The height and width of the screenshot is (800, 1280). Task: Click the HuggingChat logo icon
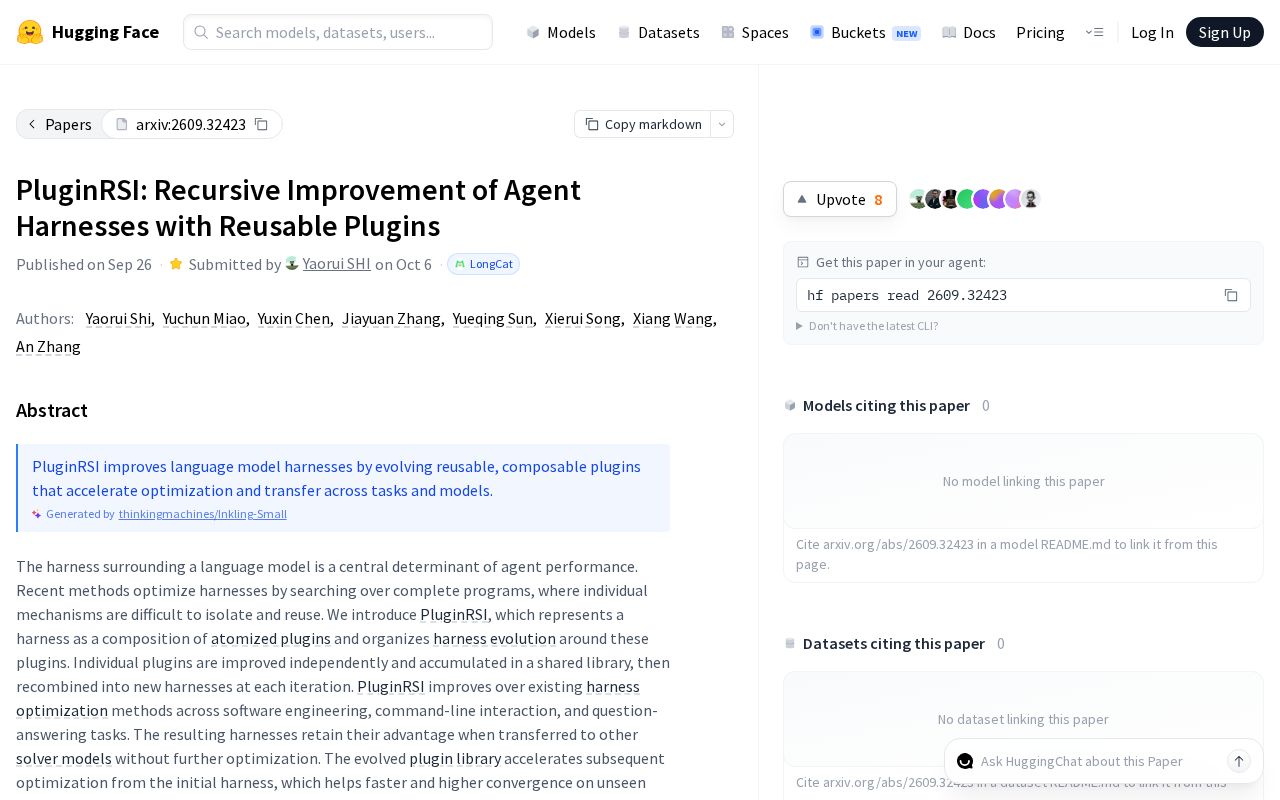[965, 761]
